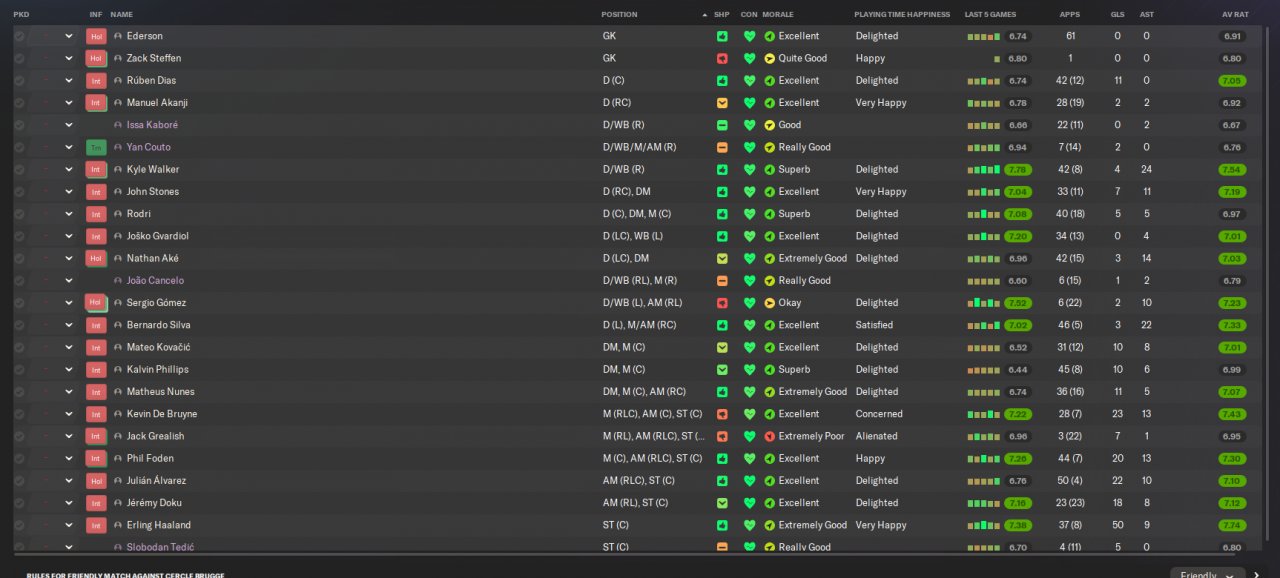Click Kyle Walker's last 5 games bars
Screen dimensions: 1280x578
tap(983, 169)
